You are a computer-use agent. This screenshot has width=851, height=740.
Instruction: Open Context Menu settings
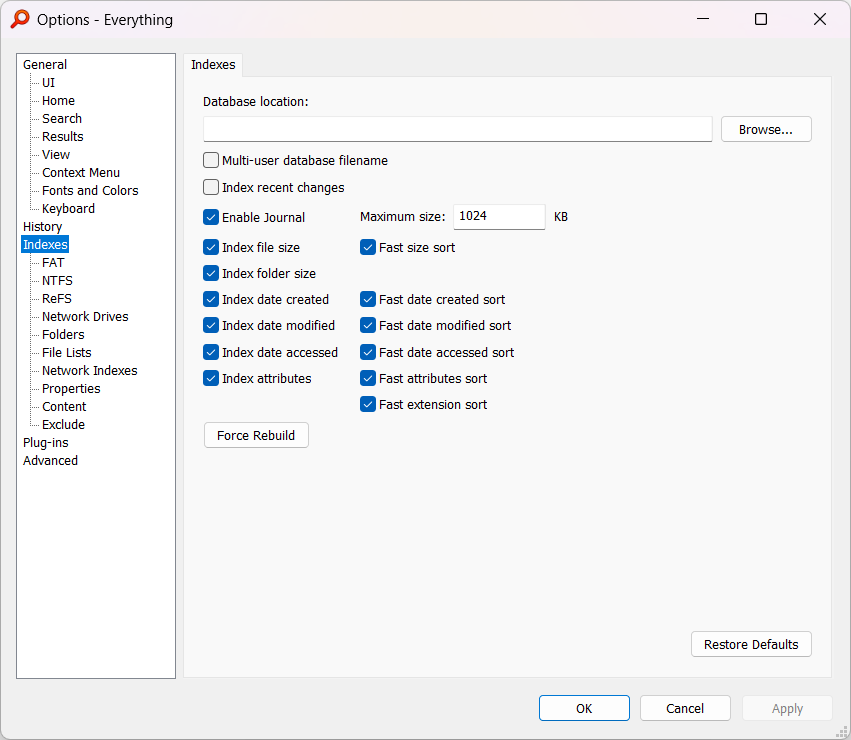tap(81, 172)
